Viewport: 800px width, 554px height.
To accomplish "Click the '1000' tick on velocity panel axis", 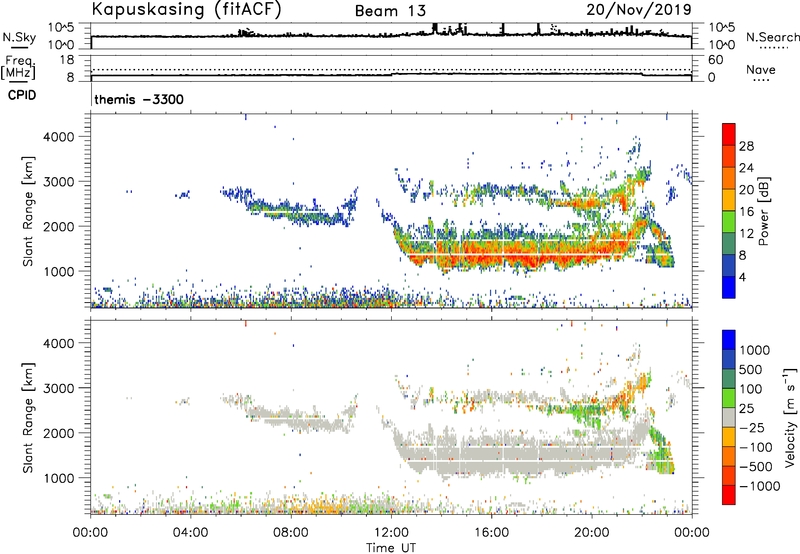I will click(x=58, y=478).
